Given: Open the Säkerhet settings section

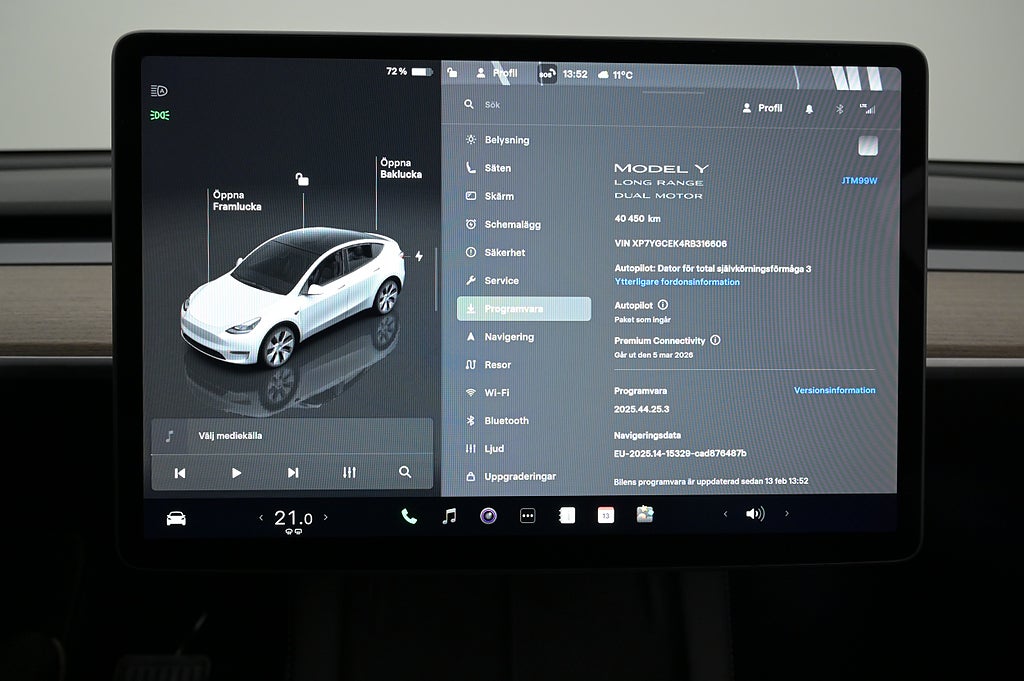Looking at the screenshot, I should pyautogui.click(x=505, y=253).
